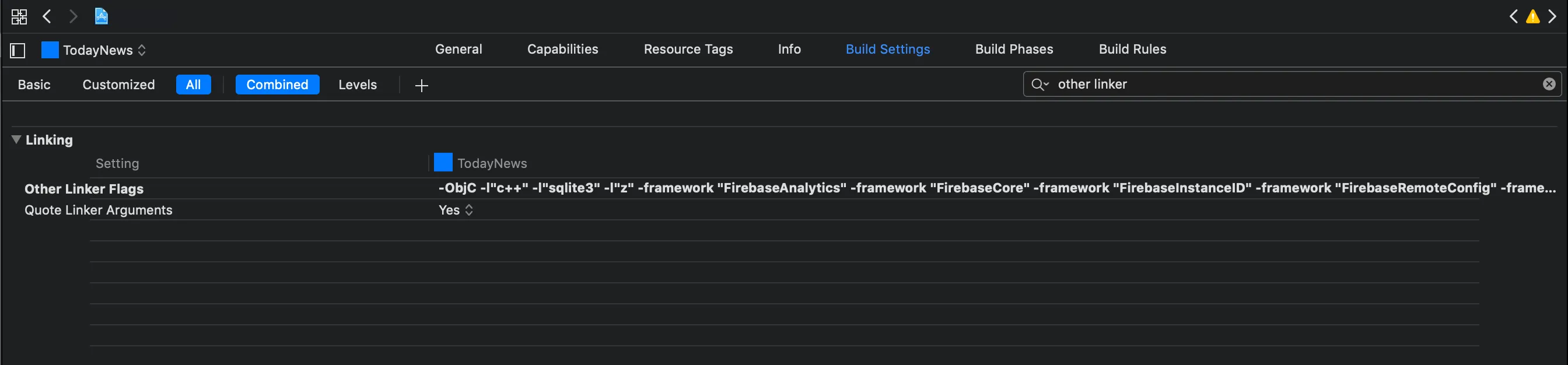Jump to the next issue

click(1552, 17)
